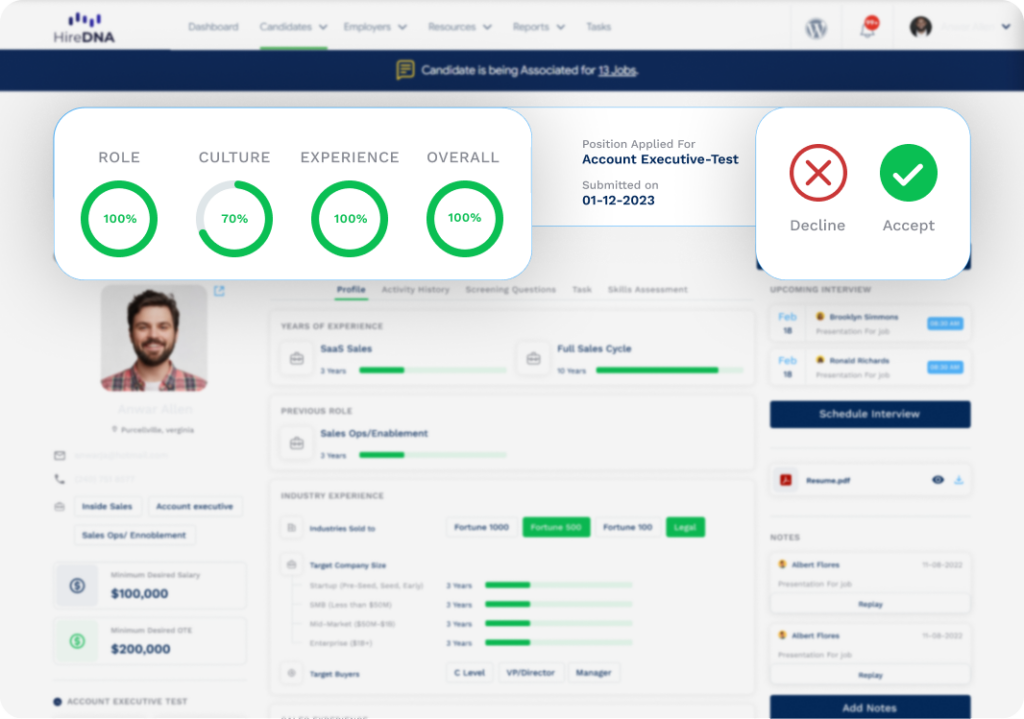This screenshot has height=719, width=1024.
Task: Click the Resume.pdf PDF file icon
Action: 786,480
